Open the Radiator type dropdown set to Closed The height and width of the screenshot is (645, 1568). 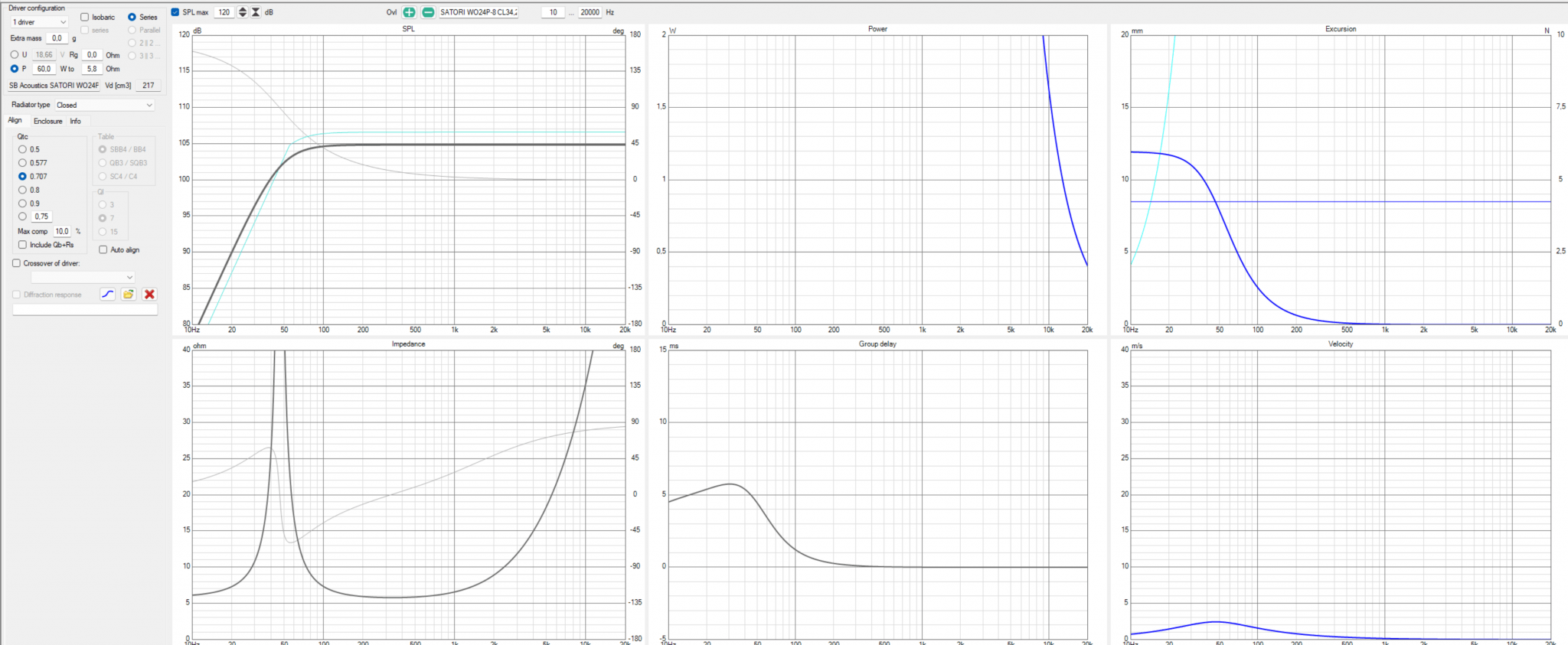point(104,105)
